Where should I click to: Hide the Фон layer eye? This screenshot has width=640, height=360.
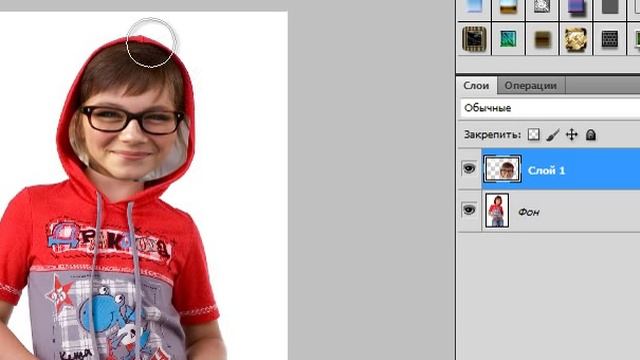(469, 210)
